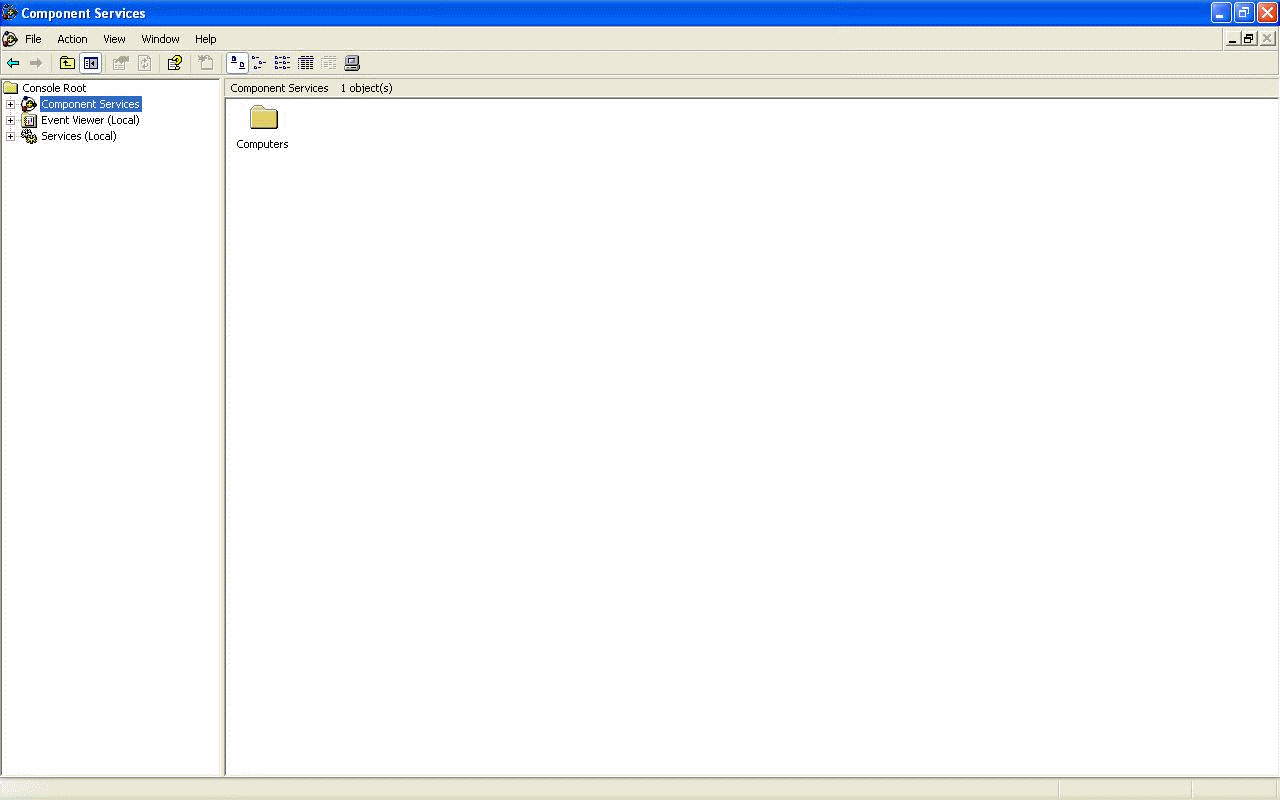
Task: Switch to Detail view icon
Action: click(306, 63)
